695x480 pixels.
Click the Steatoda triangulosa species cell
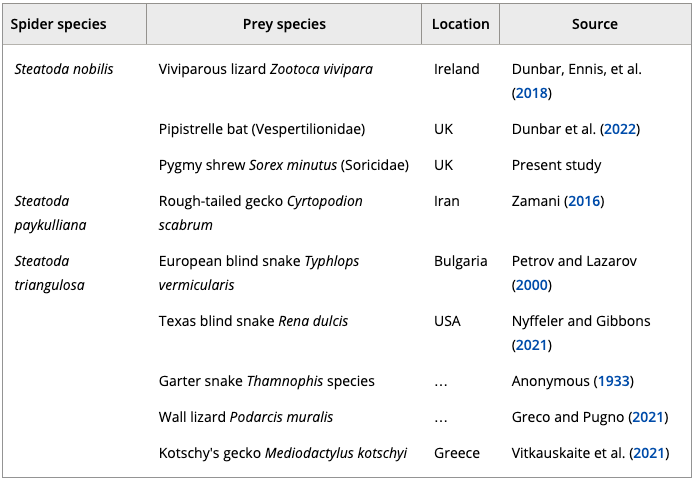(x=50, y=273)
